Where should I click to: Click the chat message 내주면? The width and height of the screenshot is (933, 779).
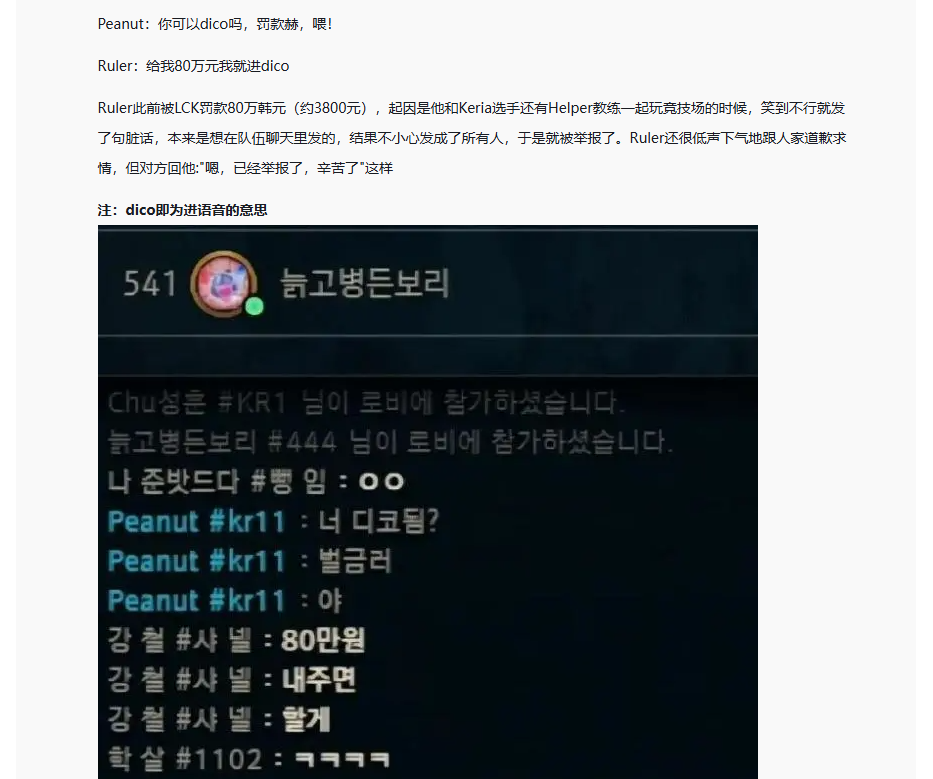319,680
